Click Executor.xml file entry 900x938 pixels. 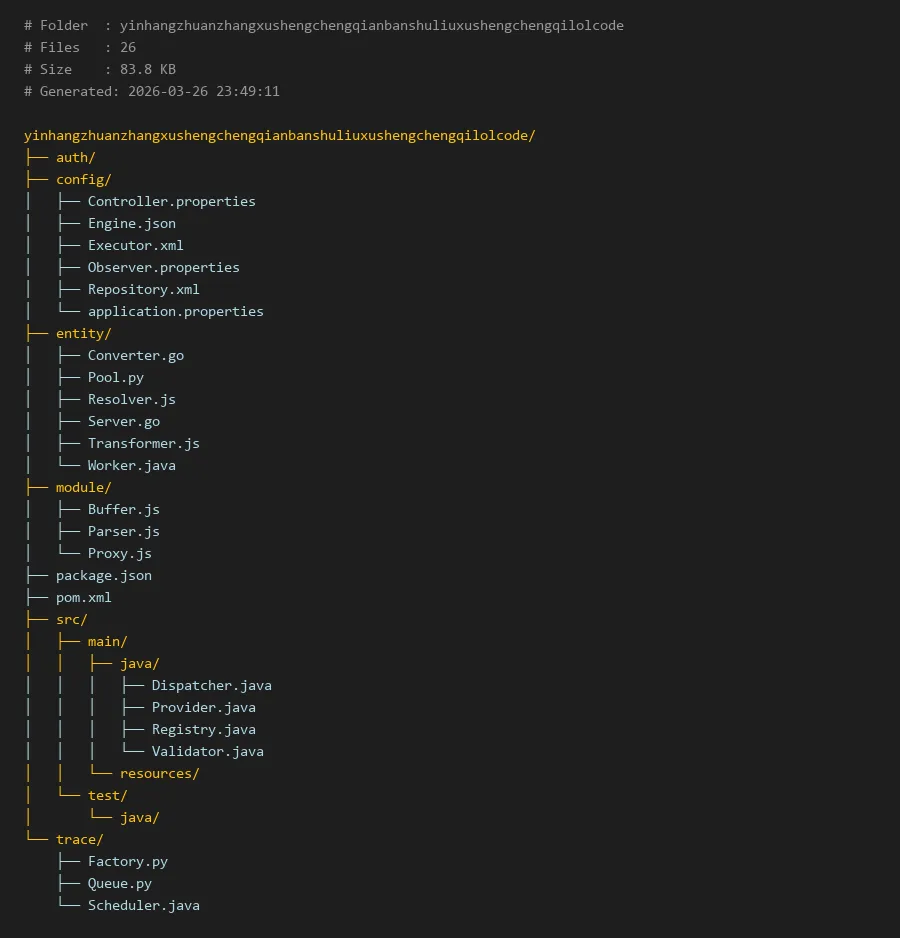135,245
